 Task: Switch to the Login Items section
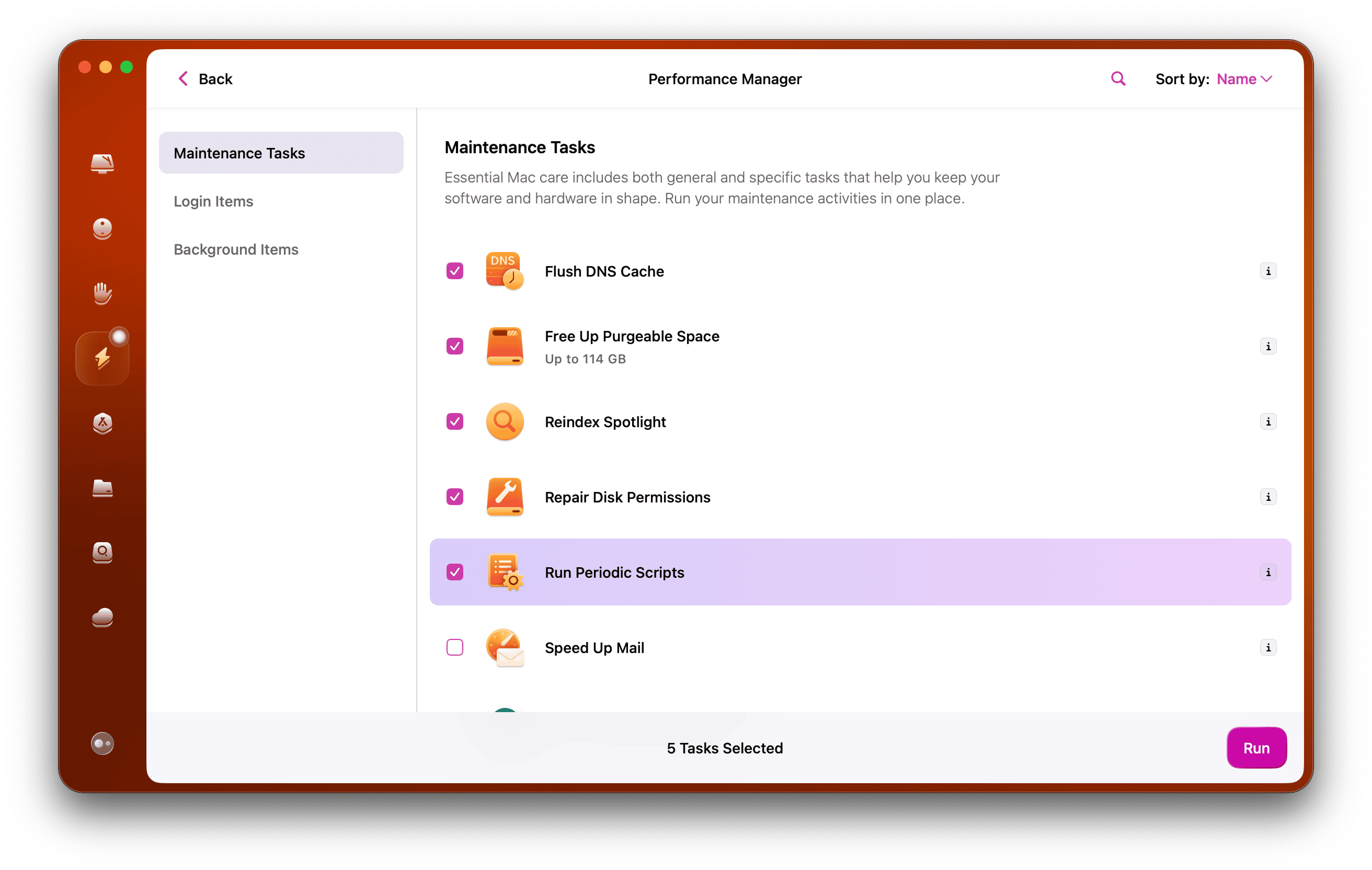(213, 201)
